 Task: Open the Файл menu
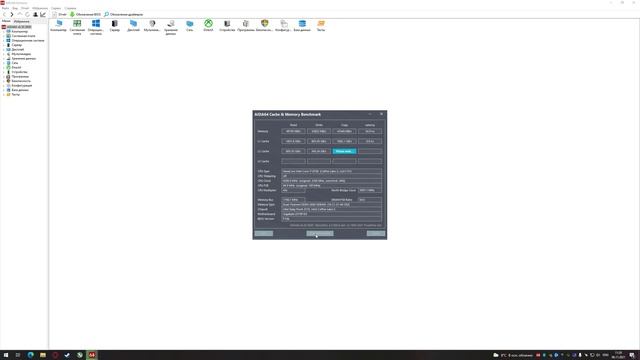click(5, 8)
